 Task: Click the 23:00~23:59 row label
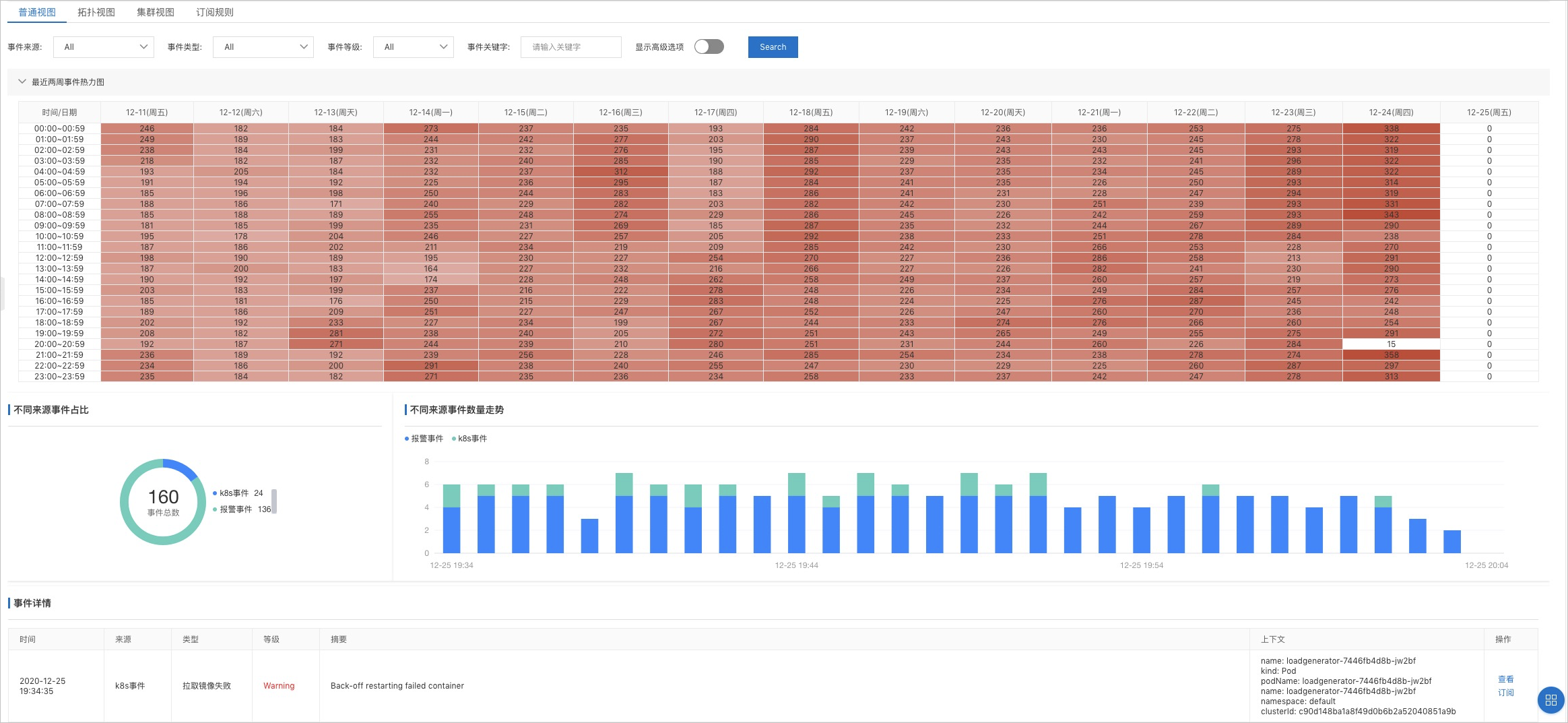click(59, 377)
